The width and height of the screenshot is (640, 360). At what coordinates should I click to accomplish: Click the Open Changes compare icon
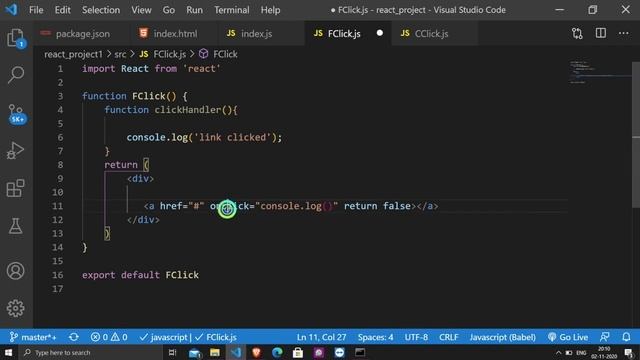[x=577, y=33]
